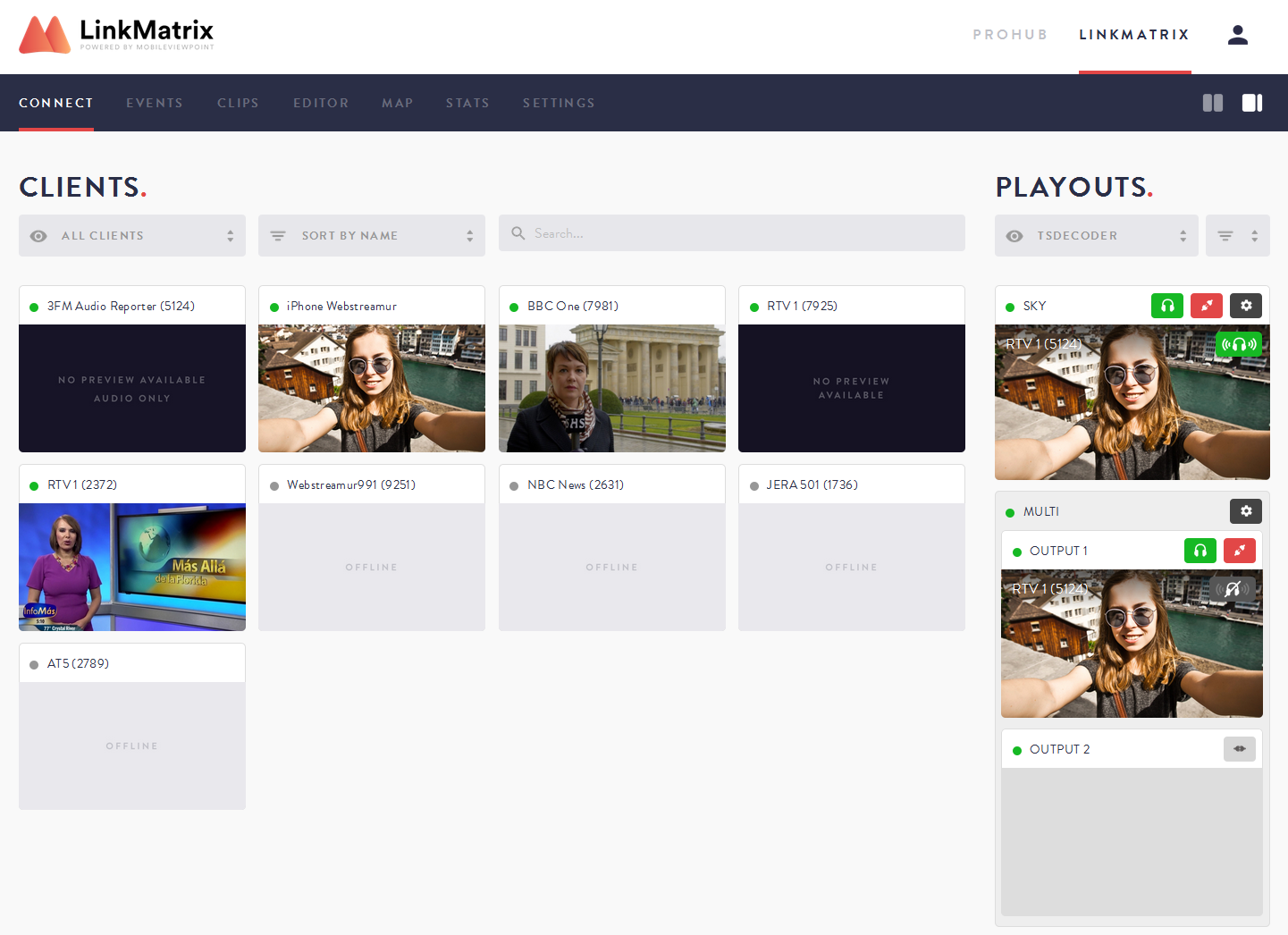Viewport: 1288px width, 935px height.
Task: Select the BBC One (7981) preview thumbnail
Action: 612,388
